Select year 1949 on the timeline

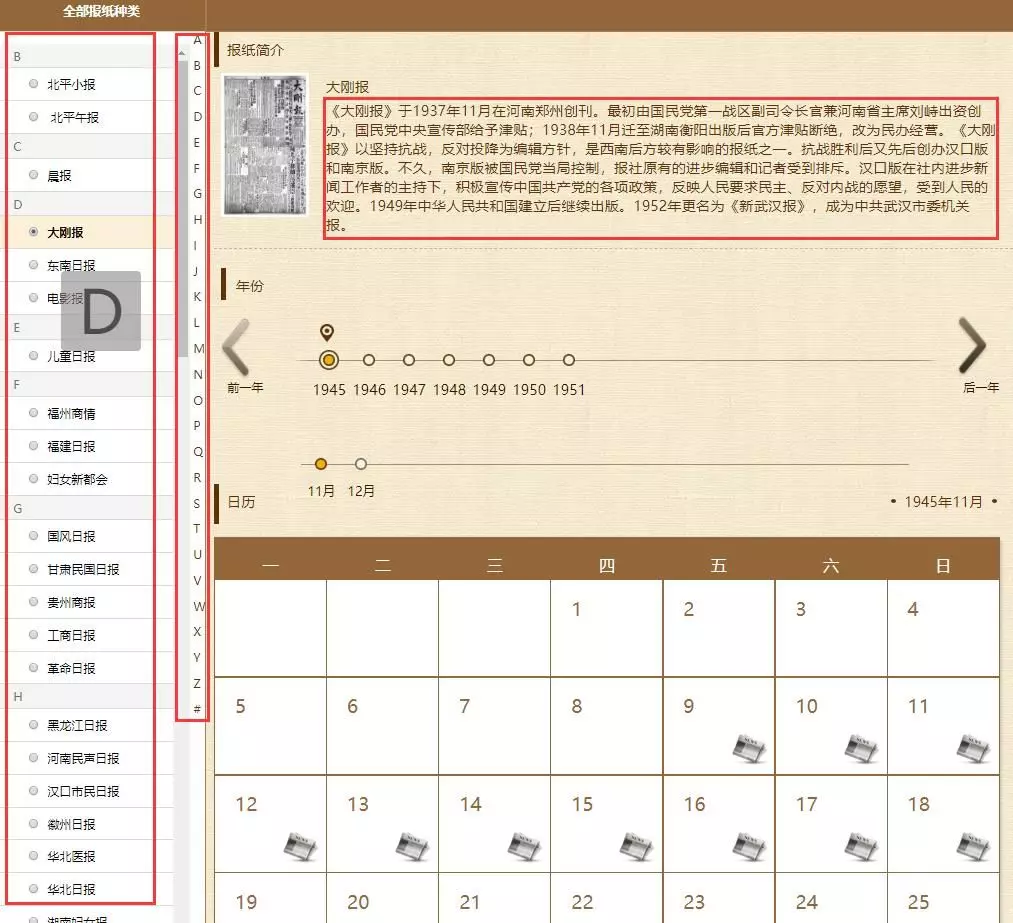pyautogui.click(x=489, y=360)
